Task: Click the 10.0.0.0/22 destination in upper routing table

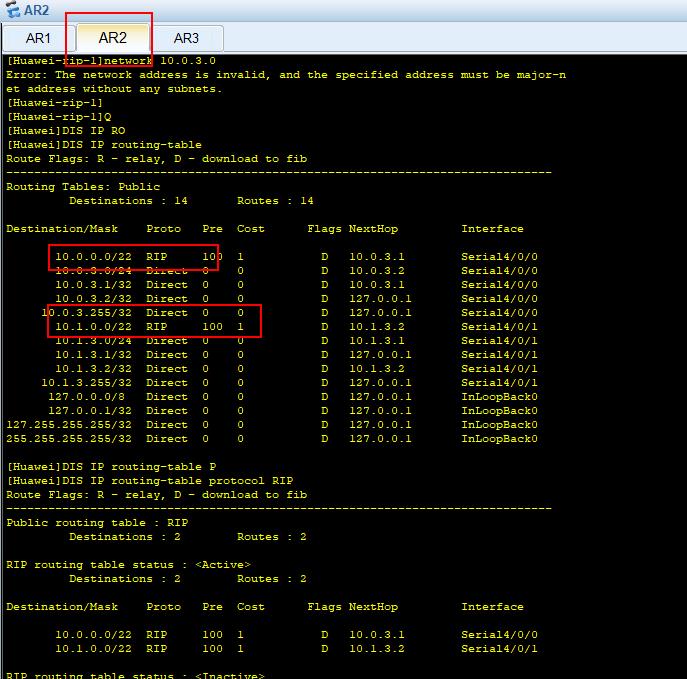Action: pos(93,257)
